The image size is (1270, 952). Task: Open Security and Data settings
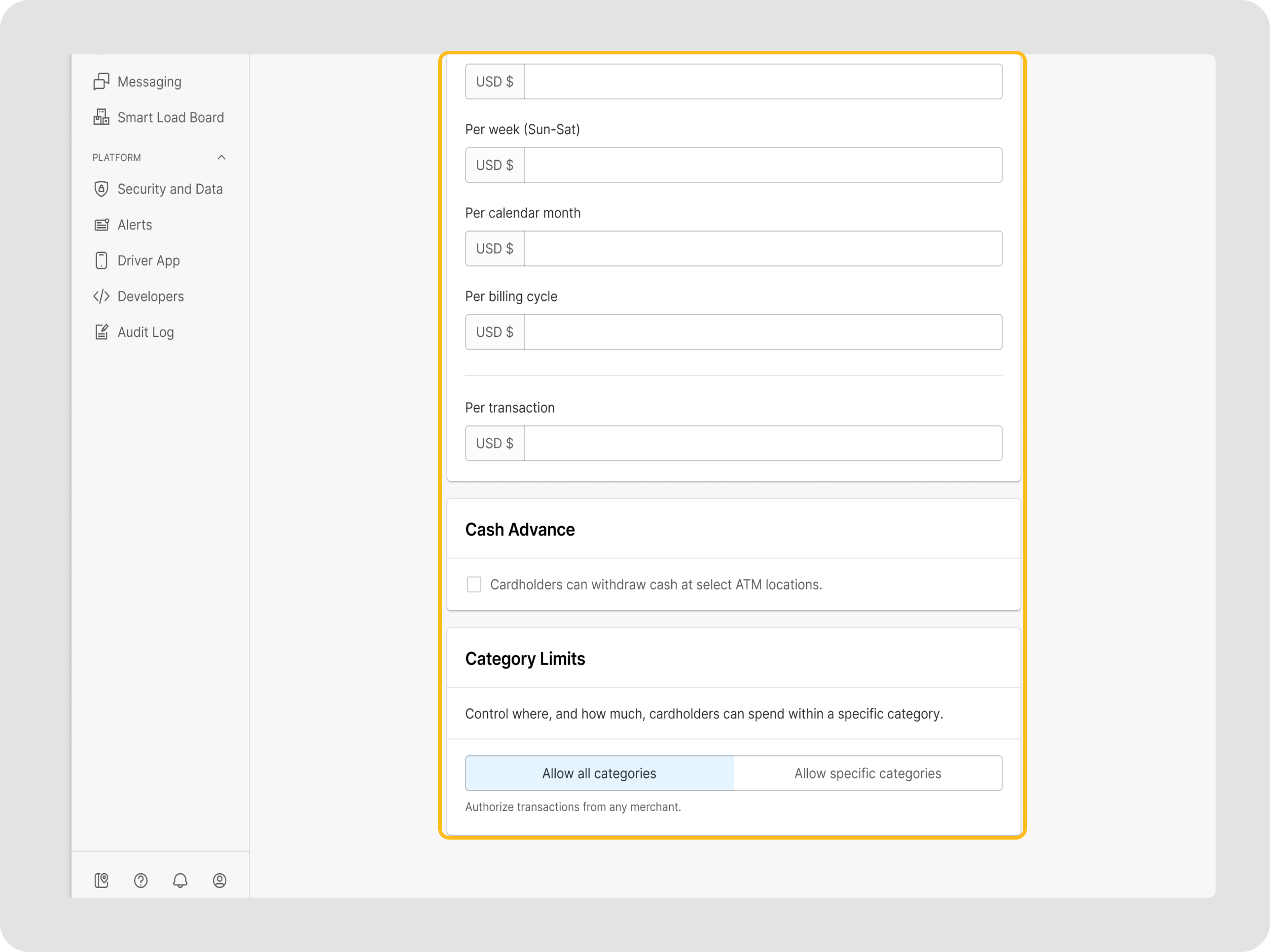(170, 189)
